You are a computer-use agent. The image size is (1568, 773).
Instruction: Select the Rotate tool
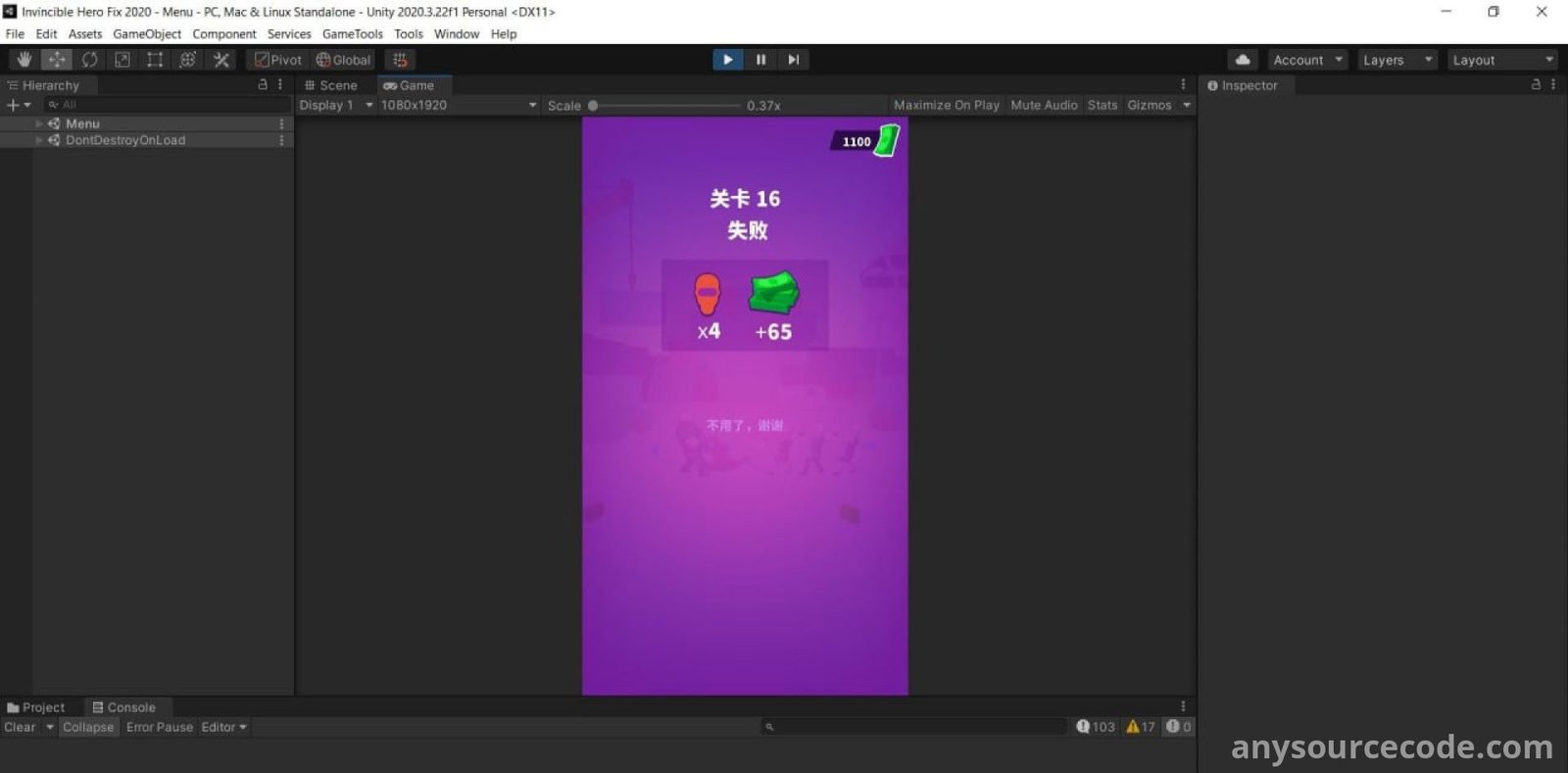(x=89, y=60)
